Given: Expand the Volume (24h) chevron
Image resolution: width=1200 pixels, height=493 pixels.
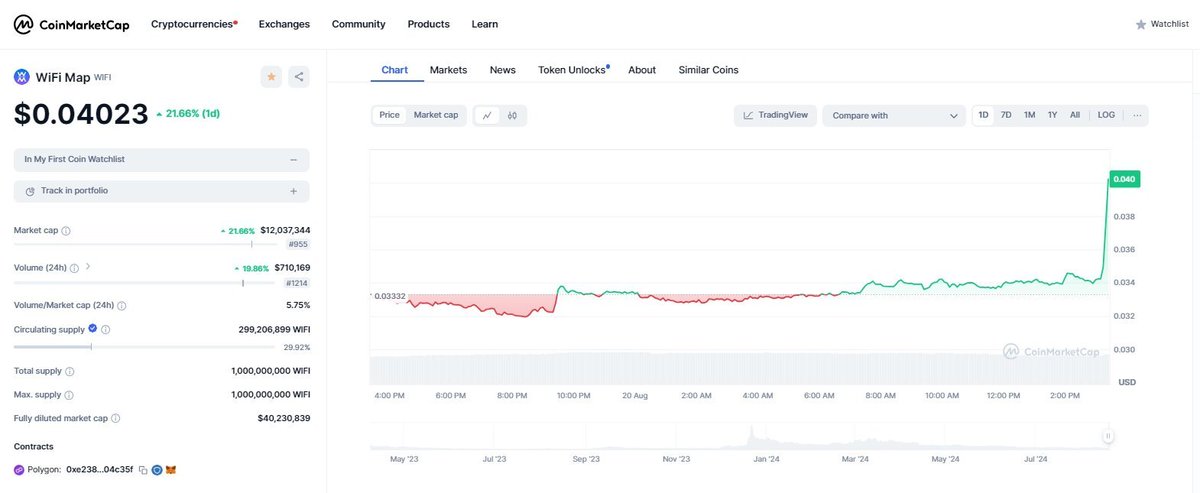Looking at the screenshot, I should 88,267.
